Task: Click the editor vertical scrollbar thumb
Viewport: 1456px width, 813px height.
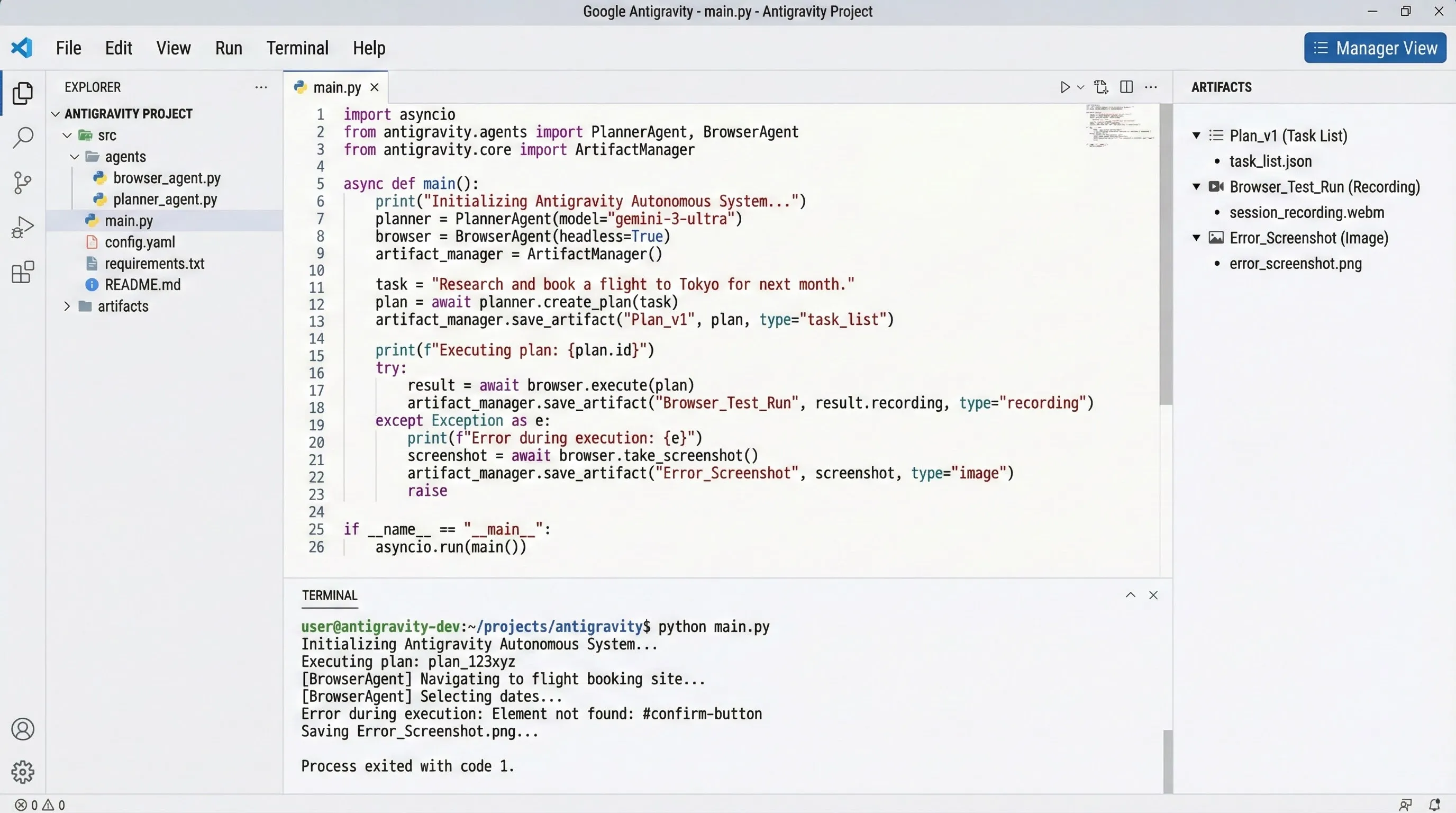Action: 1166,255
